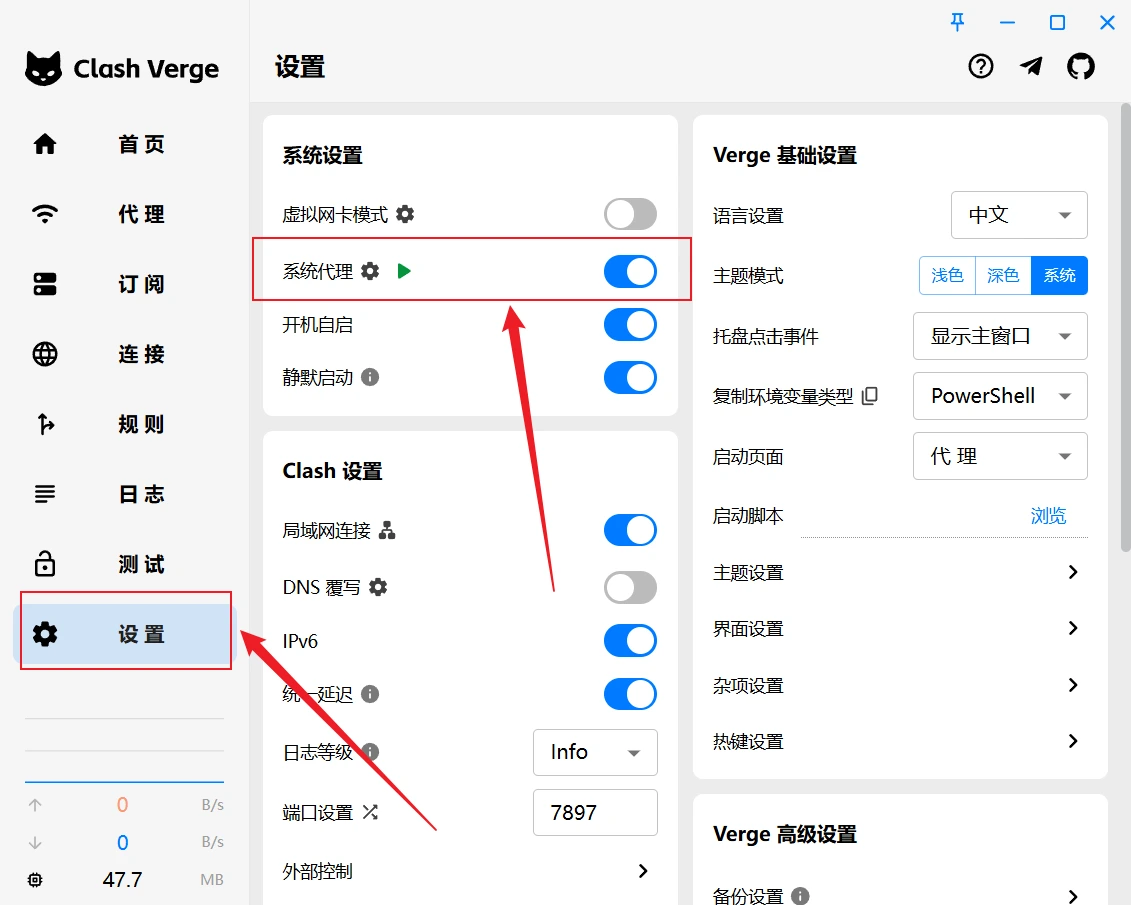
Task: Click the green play icon beside 系统代理
Action: click(x=404, y=271)
